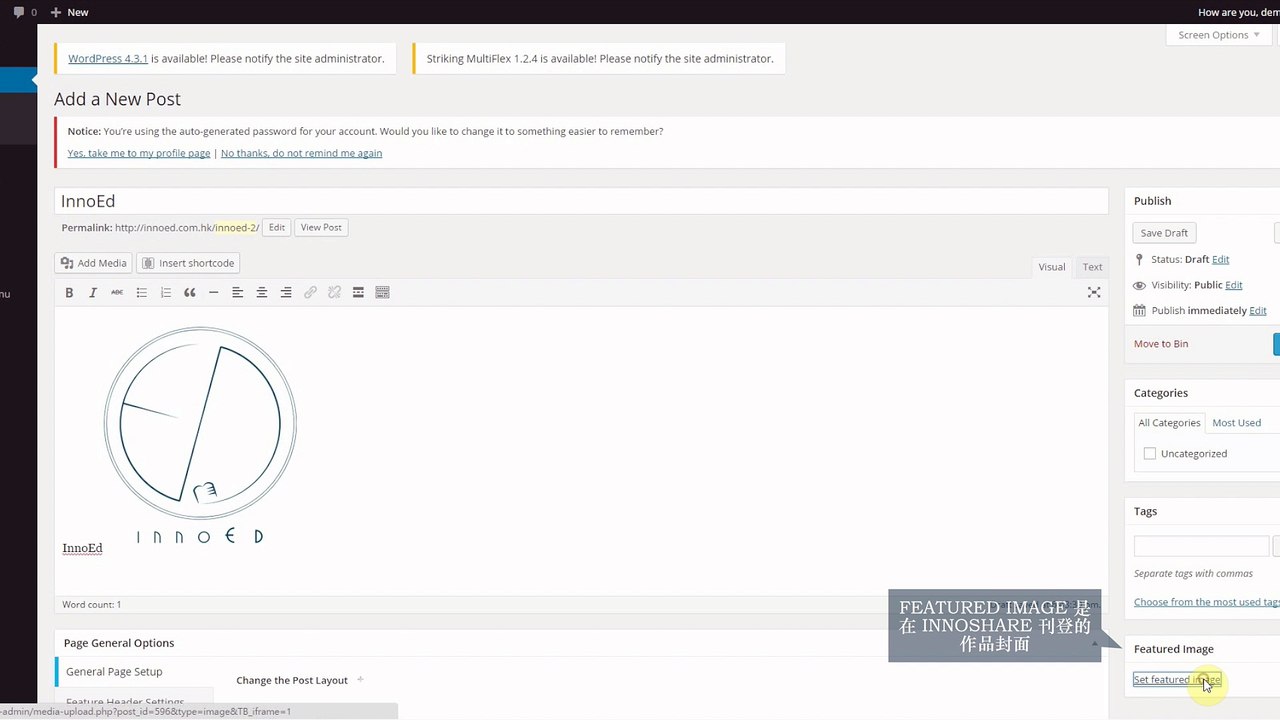Align text left
This screenshot has height=720, width=1280.
point(237,292)
